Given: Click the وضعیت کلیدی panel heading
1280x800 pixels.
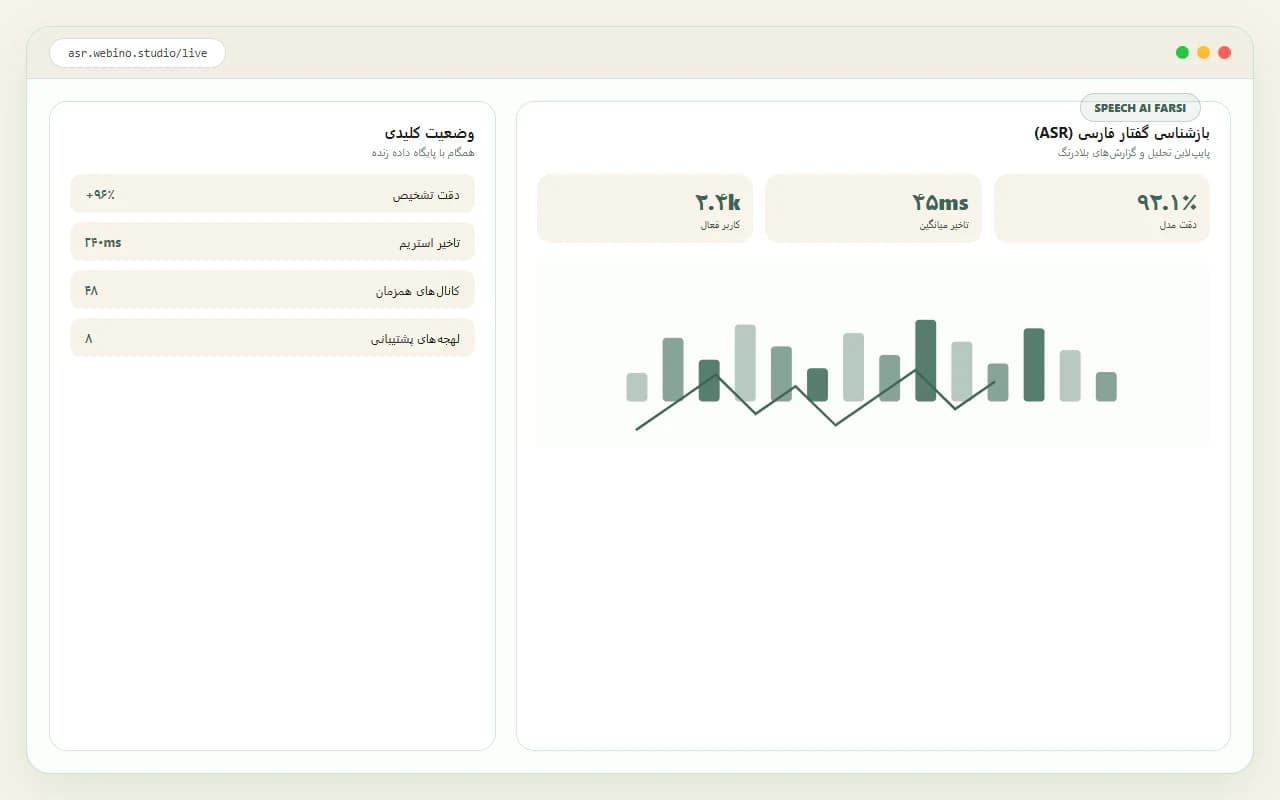Looking at the screenshot, I should [x=430, y=133].
